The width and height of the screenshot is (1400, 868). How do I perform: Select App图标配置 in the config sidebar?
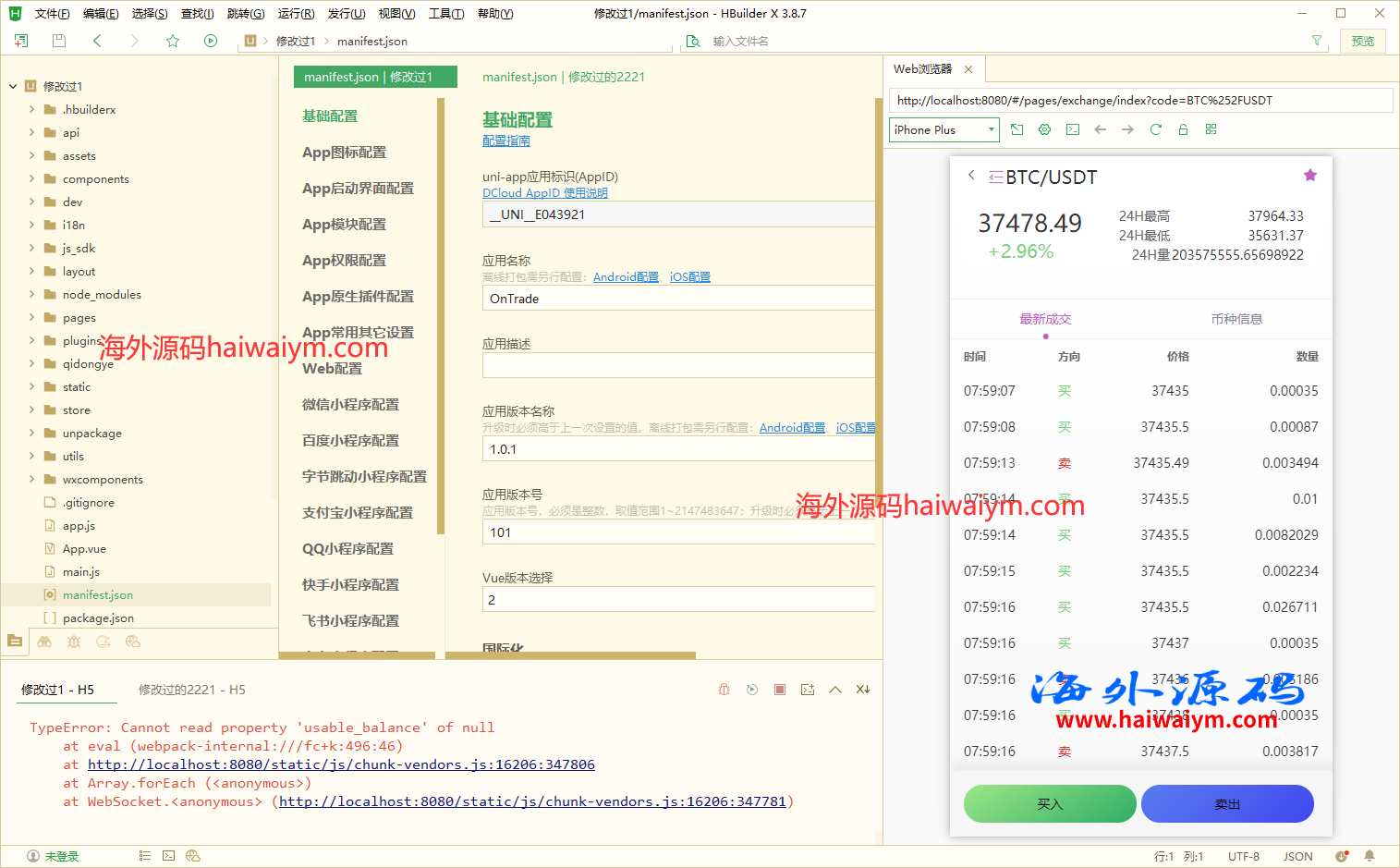[x=345, y=153]
